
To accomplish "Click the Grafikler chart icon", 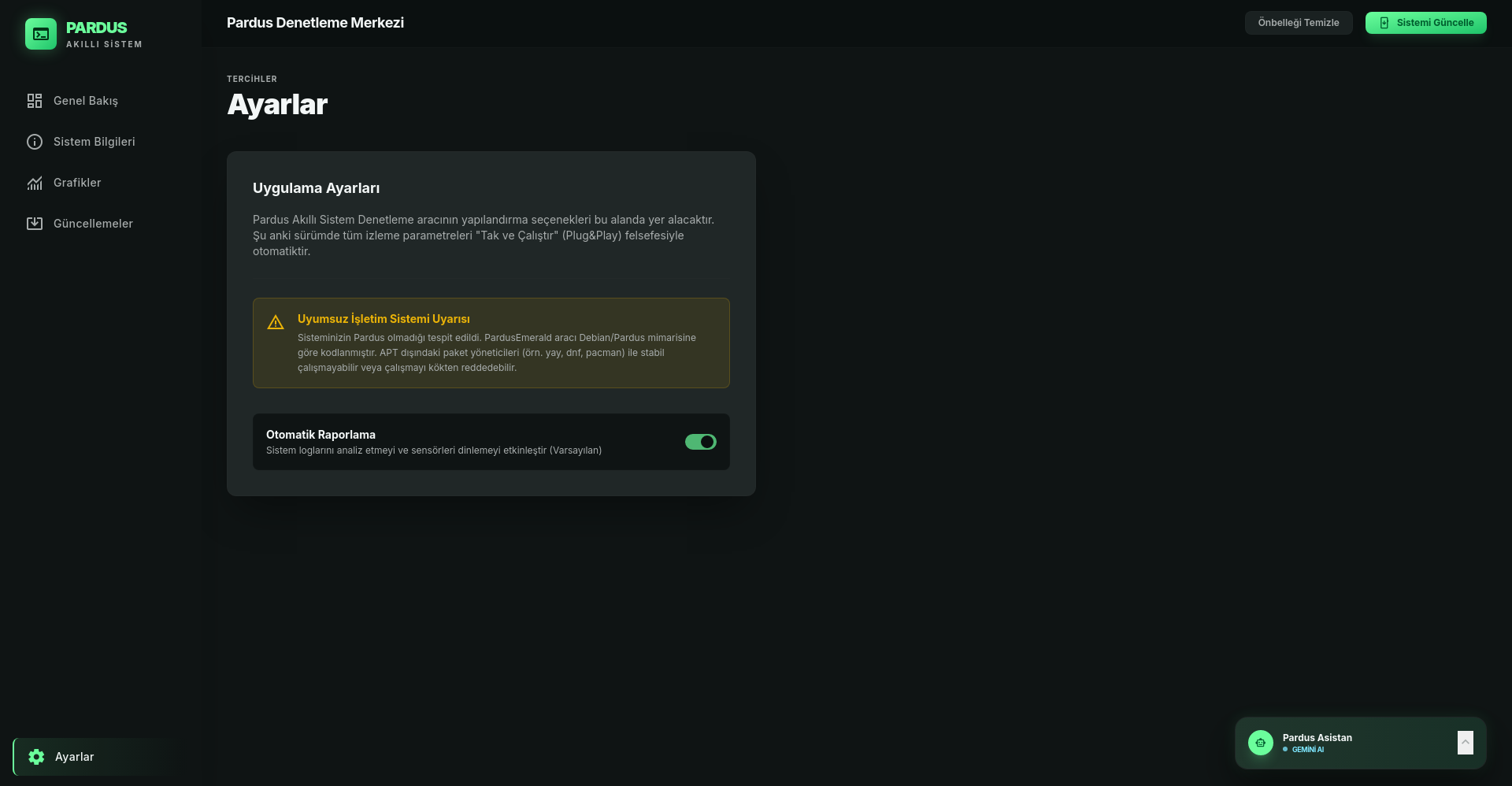I will [x=35, y=183].
